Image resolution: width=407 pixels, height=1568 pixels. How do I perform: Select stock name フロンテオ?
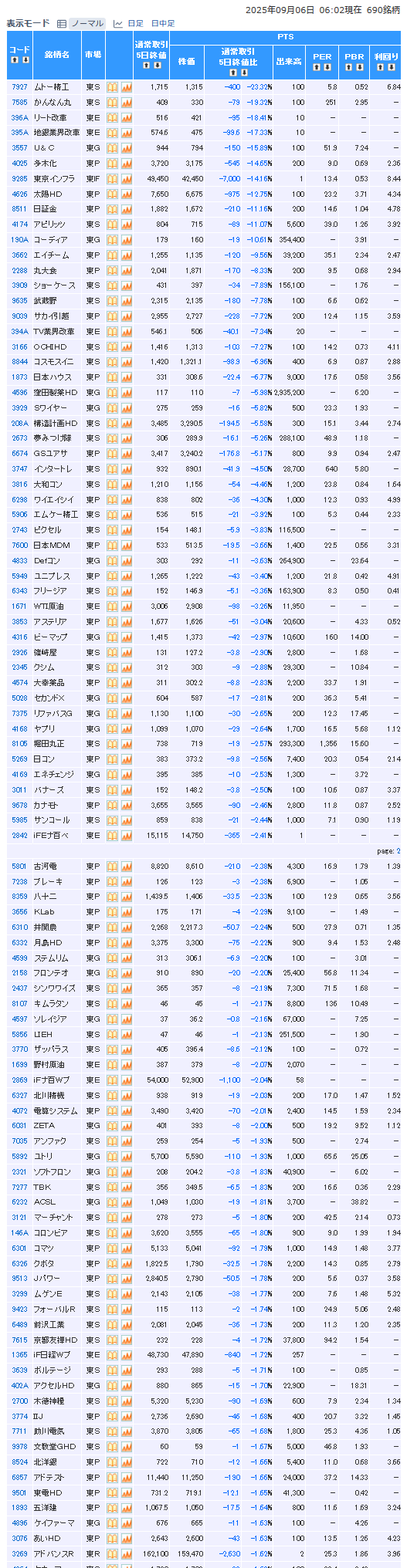(51, 973)
